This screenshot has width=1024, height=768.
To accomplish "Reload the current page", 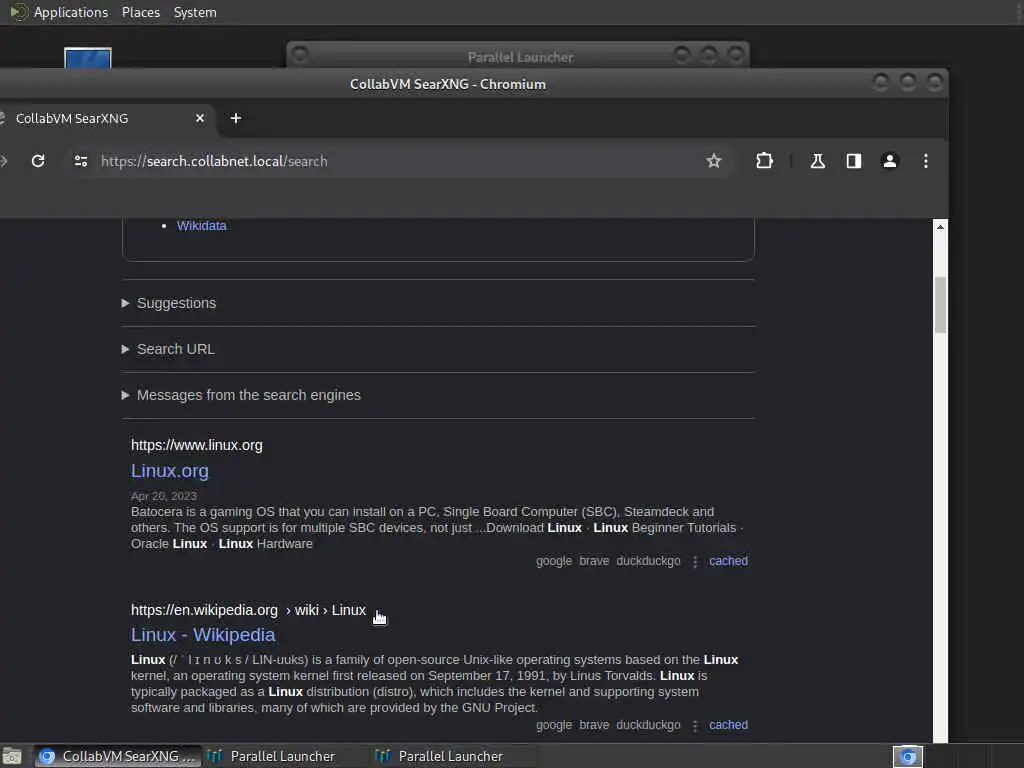I will [38, 161].
